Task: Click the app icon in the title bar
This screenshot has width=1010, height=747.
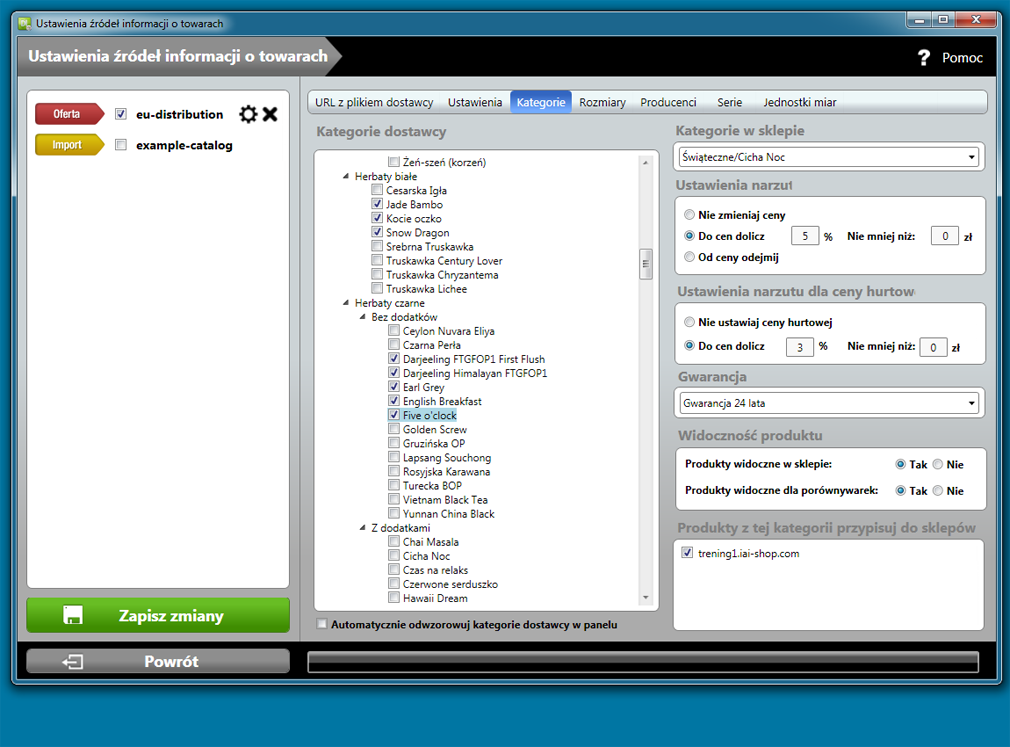Action: pos(25,22)
